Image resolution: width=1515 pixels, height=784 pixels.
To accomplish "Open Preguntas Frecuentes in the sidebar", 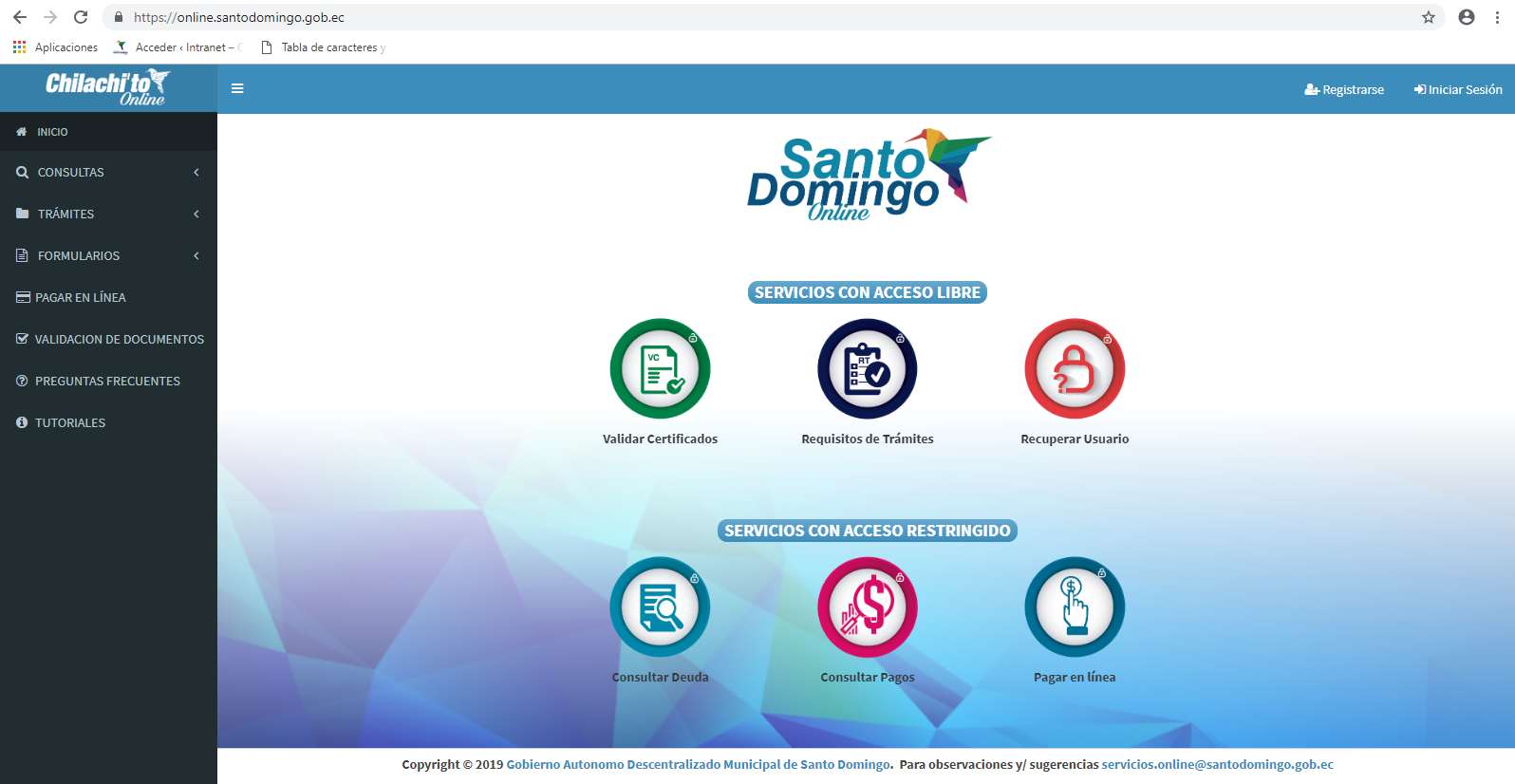I will [x=107, y=382].
